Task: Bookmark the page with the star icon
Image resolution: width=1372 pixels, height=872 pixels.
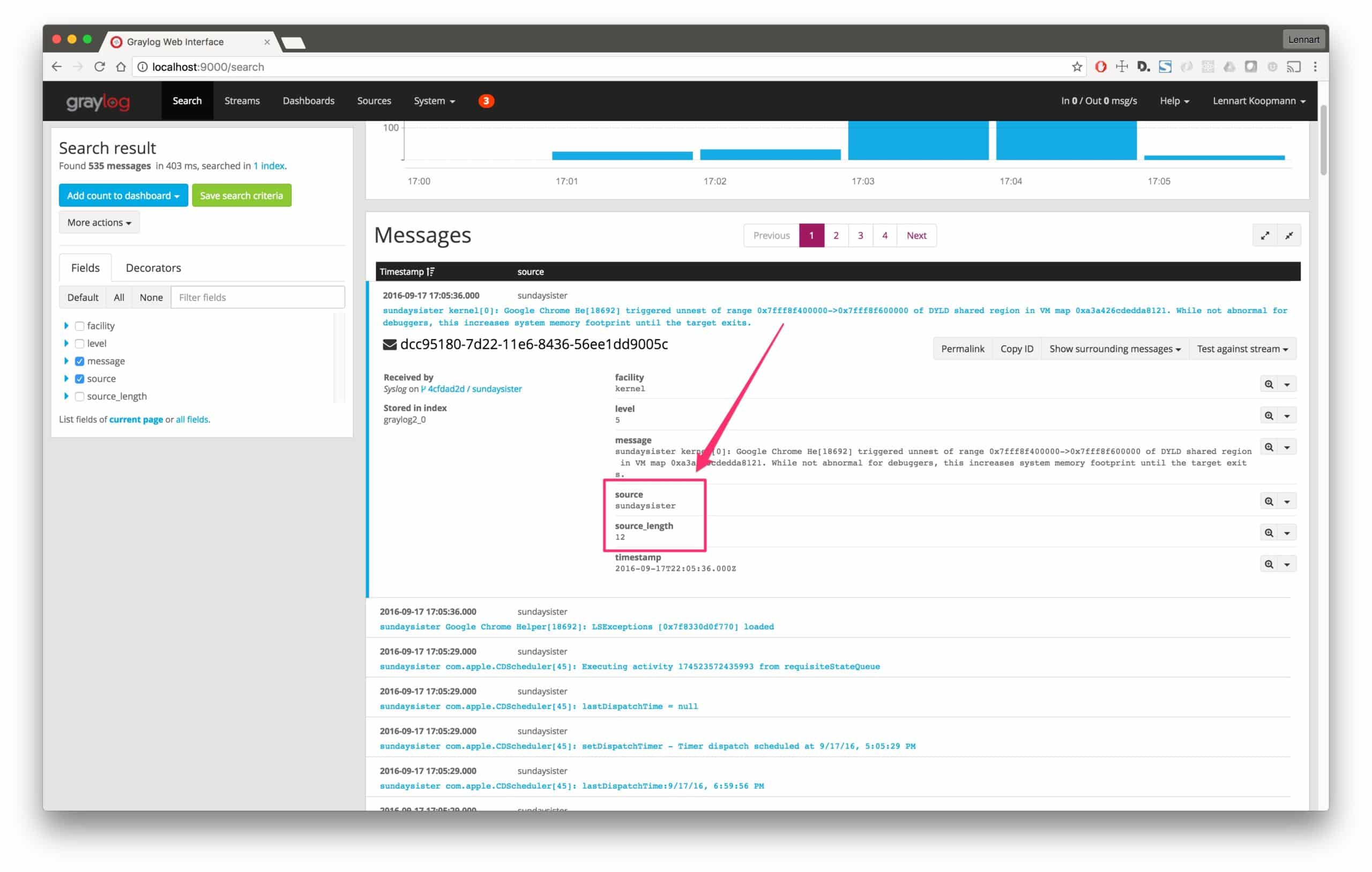Action: (x=1076, y=66)
